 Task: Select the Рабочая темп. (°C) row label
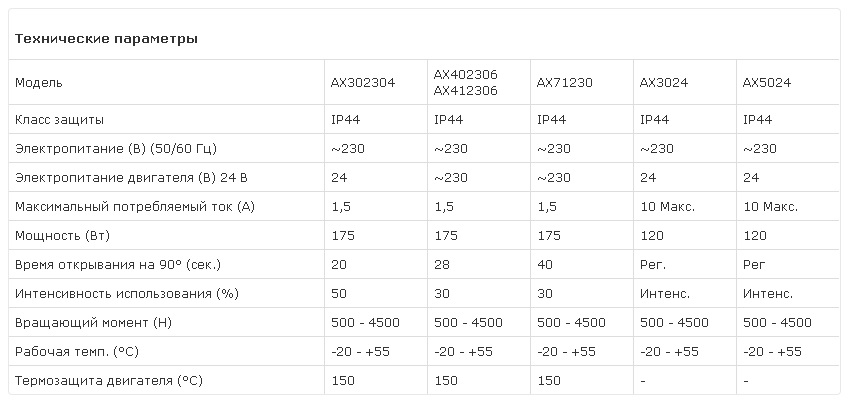coord(77,352)
